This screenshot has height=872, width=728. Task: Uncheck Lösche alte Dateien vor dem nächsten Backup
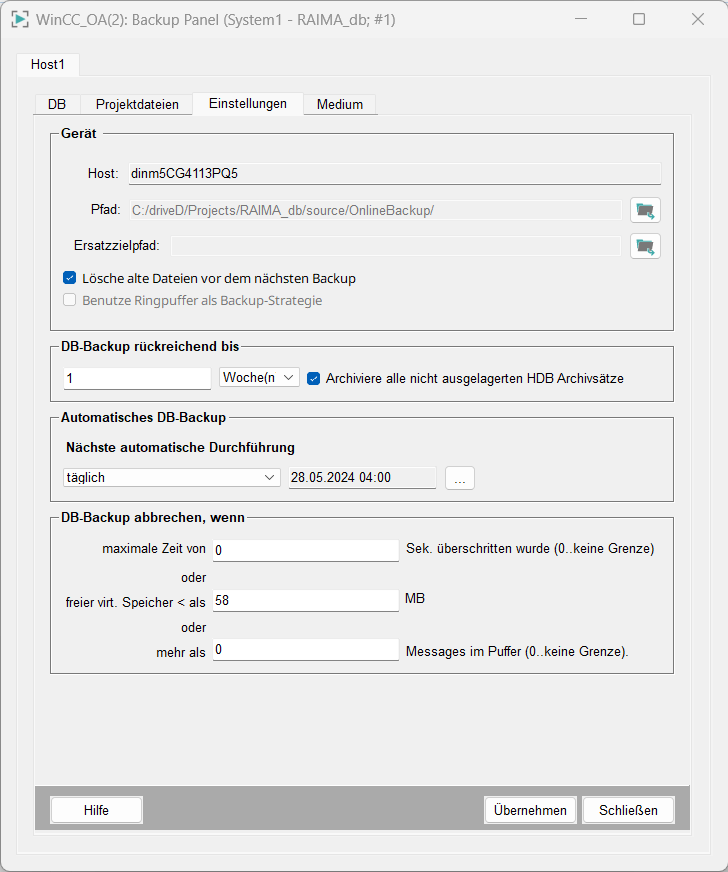point(70,279)
